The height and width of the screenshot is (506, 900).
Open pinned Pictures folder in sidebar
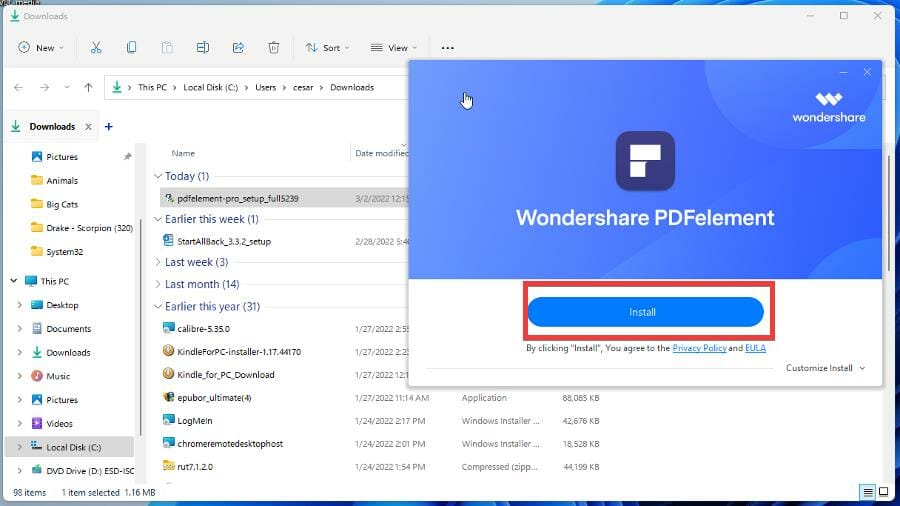pyautogui.click(x=62, y=157)
